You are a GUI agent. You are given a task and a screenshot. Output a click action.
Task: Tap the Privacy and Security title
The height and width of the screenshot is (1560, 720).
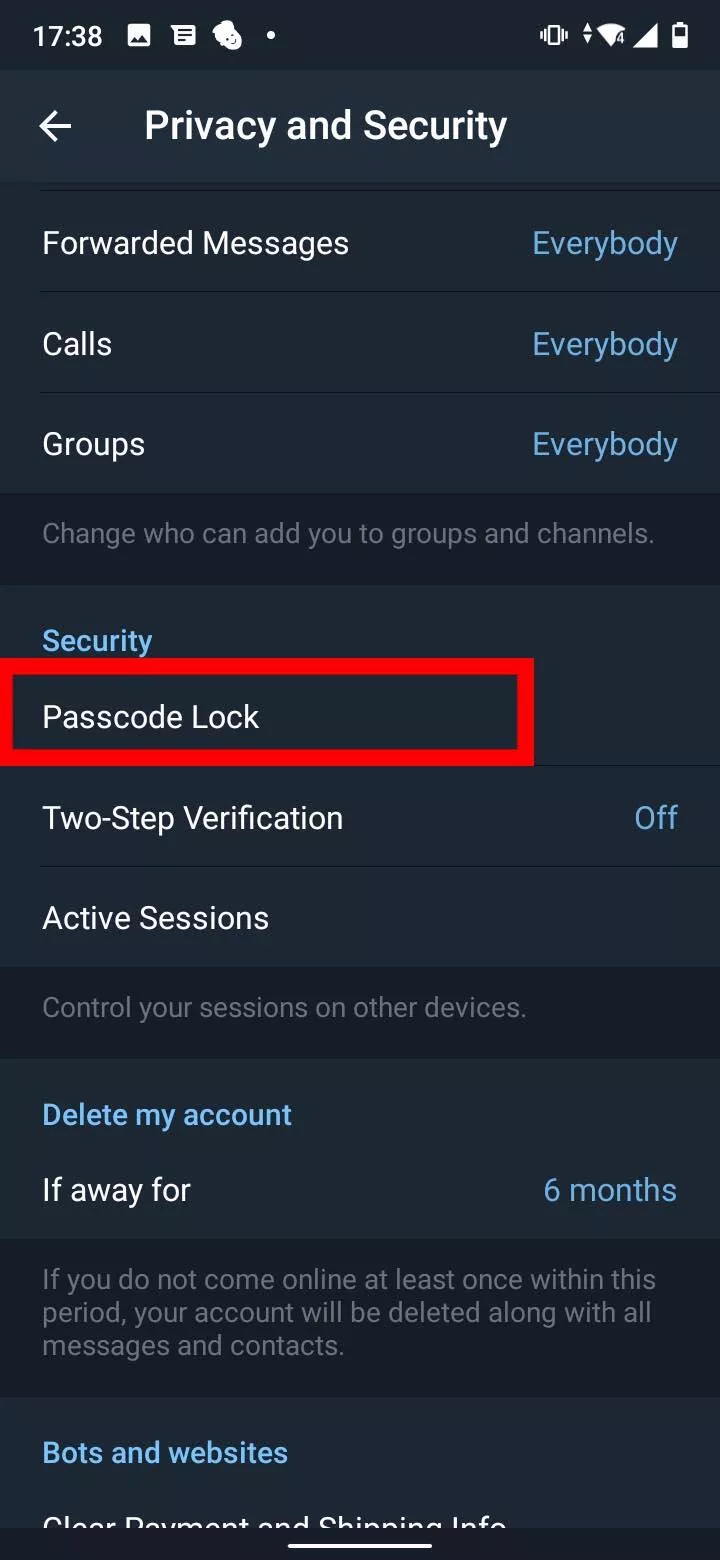[x=326, y=126]
